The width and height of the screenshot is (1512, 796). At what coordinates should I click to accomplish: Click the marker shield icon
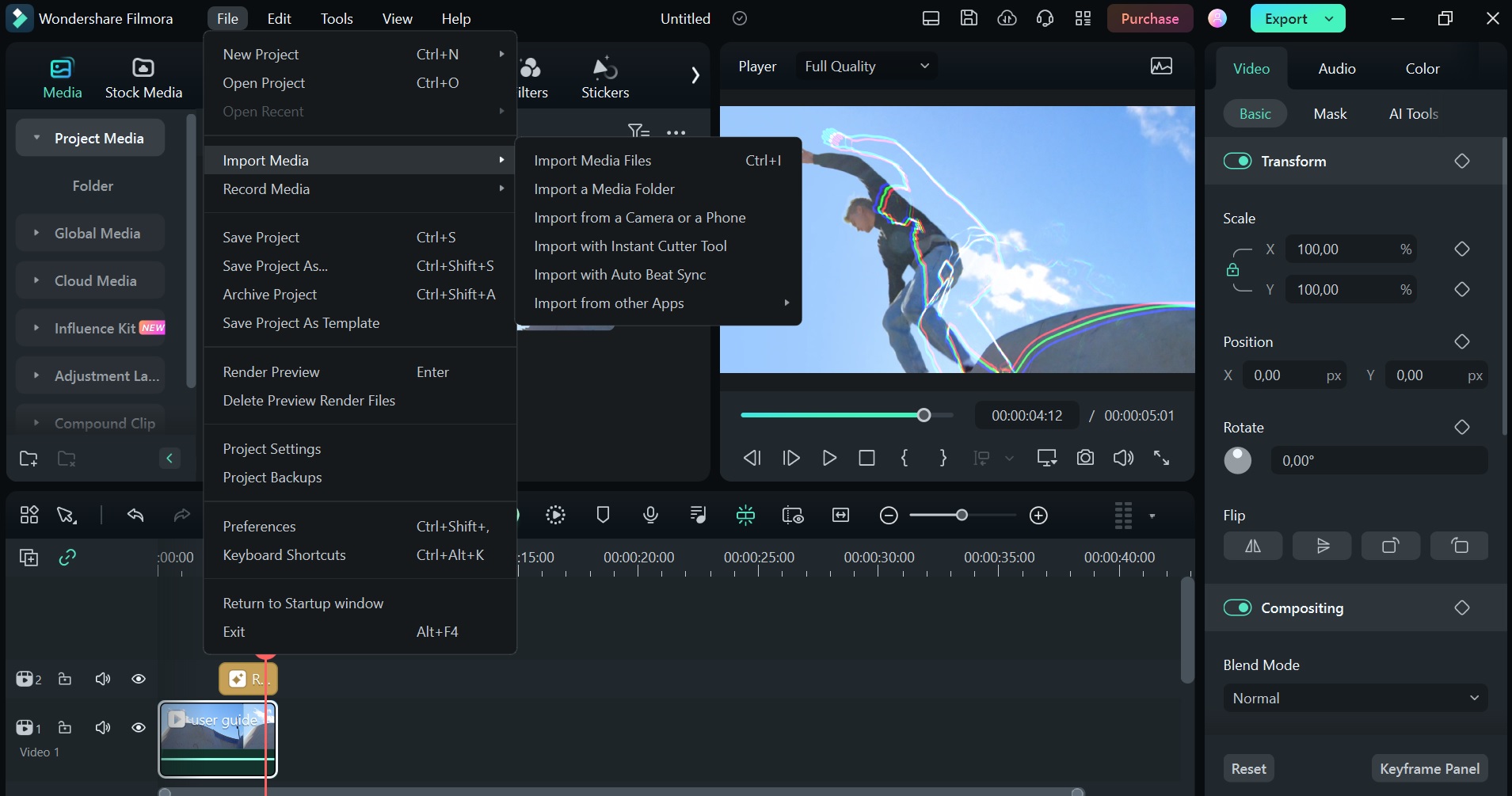(603, 516)
